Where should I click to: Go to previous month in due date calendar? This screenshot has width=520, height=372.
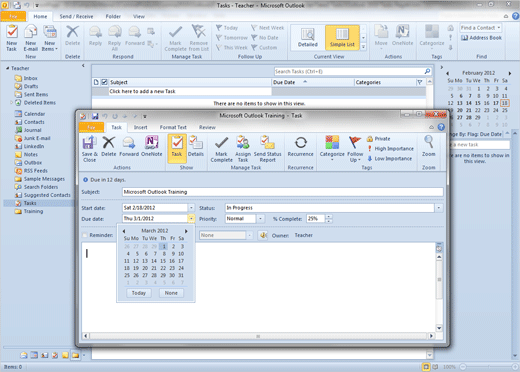click(x=124, y=231)
